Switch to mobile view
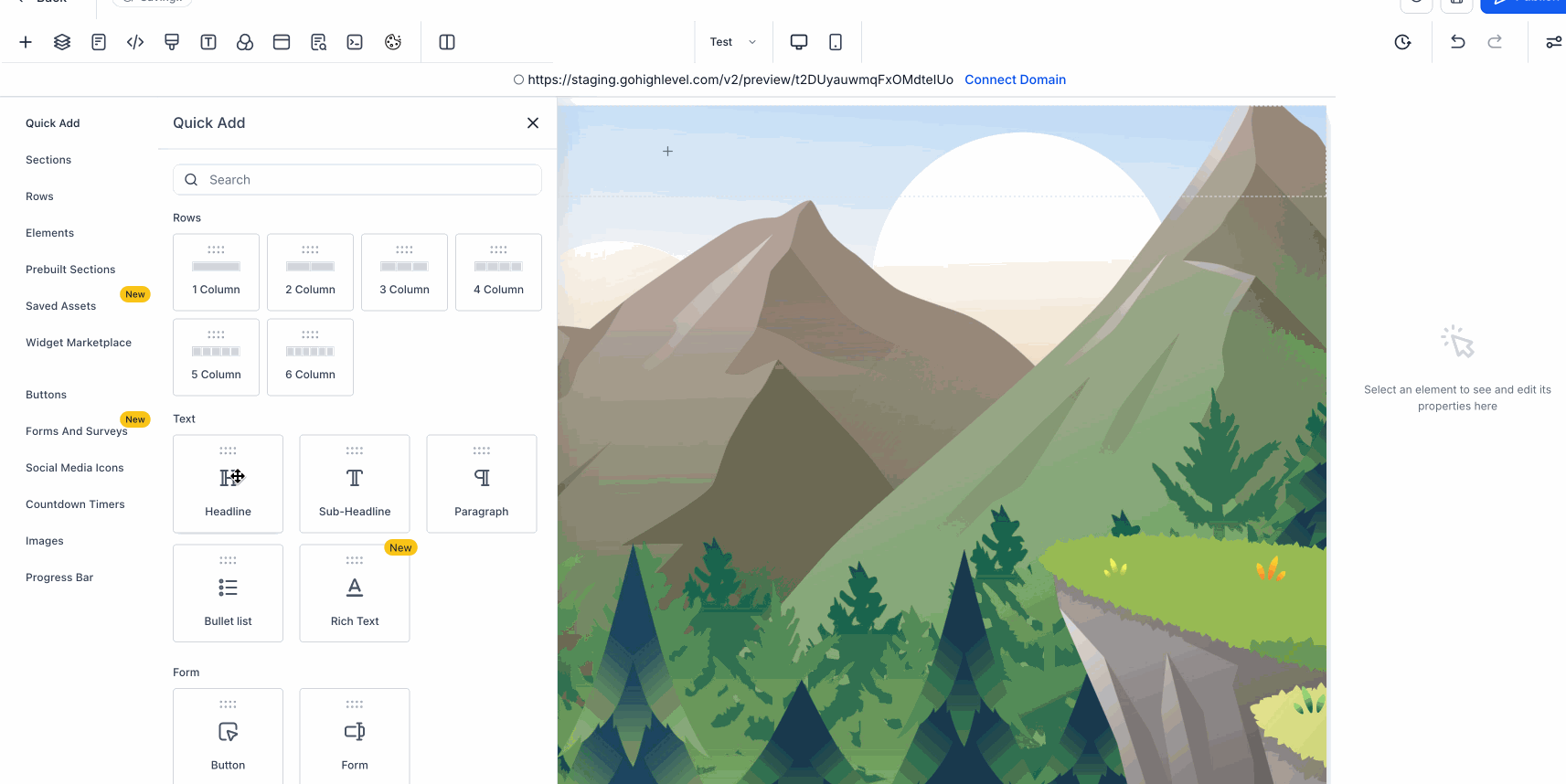Viewport: 1566px width, 784px height. (x=836, y=42)
